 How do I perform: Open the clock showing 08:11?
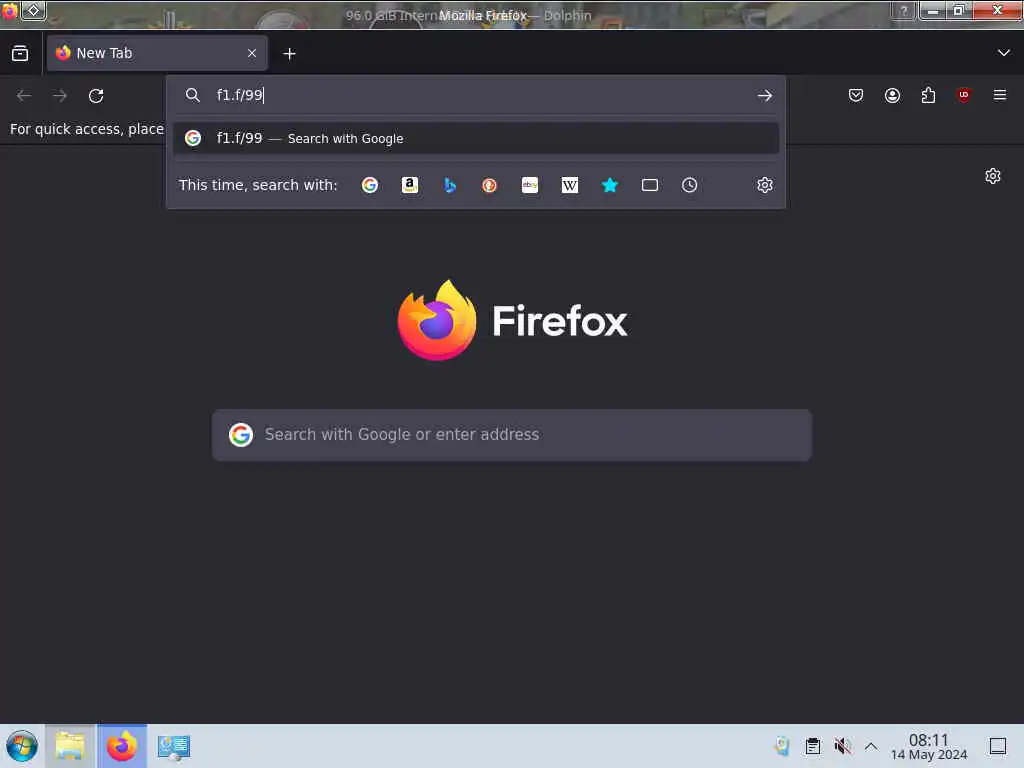(x=929, y=746)
